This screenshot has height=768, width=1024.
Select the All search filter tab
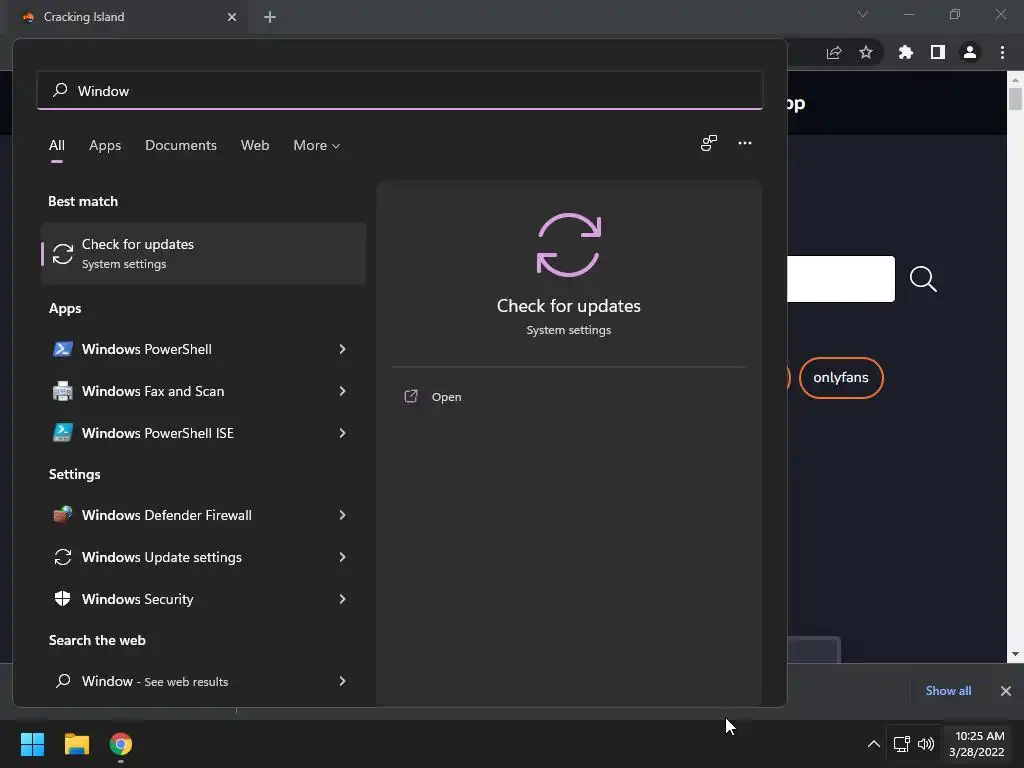(57, 145)
